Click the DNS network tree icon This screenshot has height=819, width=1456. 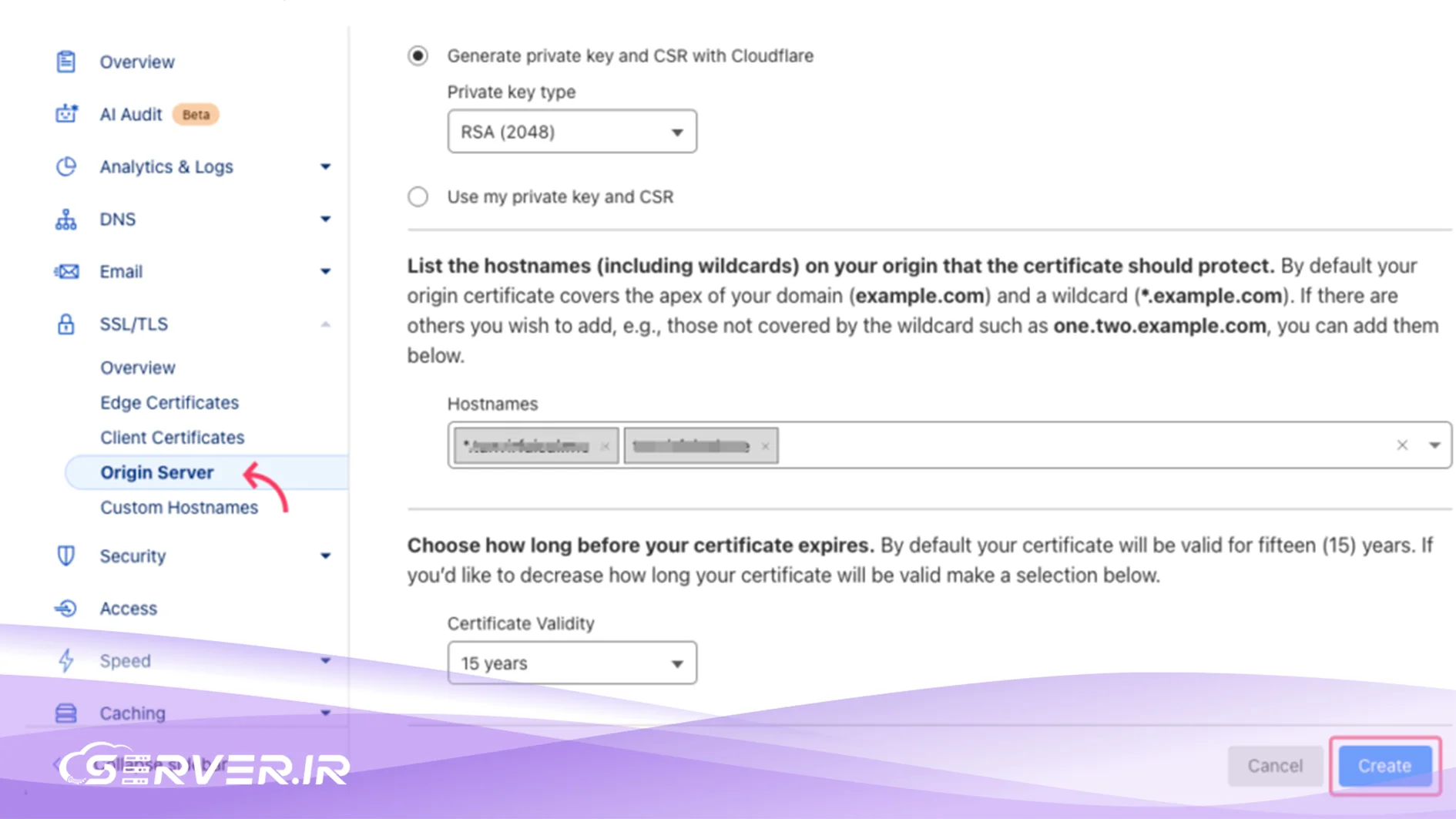(66, 220)
